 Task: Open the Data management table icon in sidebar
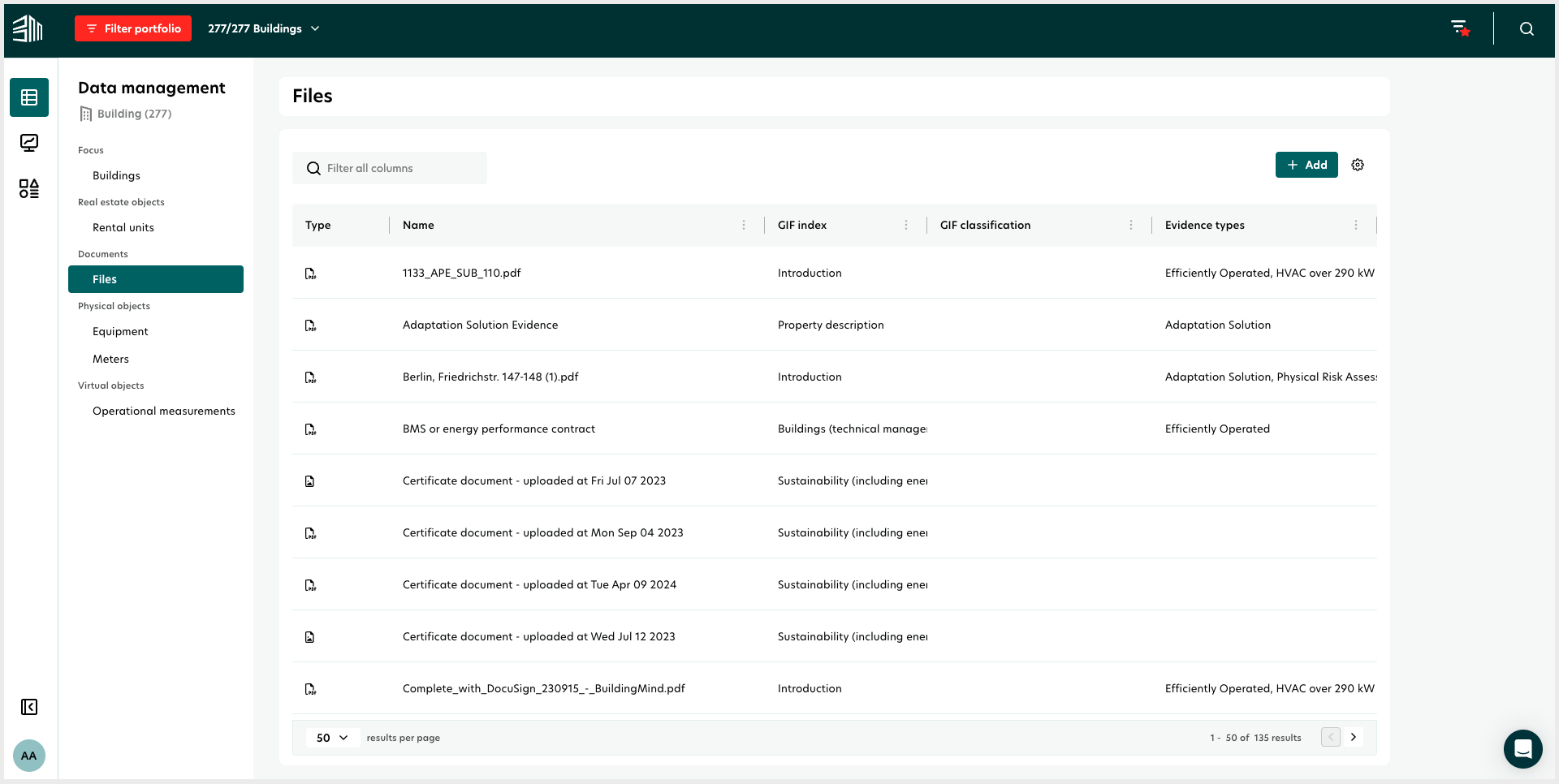coord(29,97)
